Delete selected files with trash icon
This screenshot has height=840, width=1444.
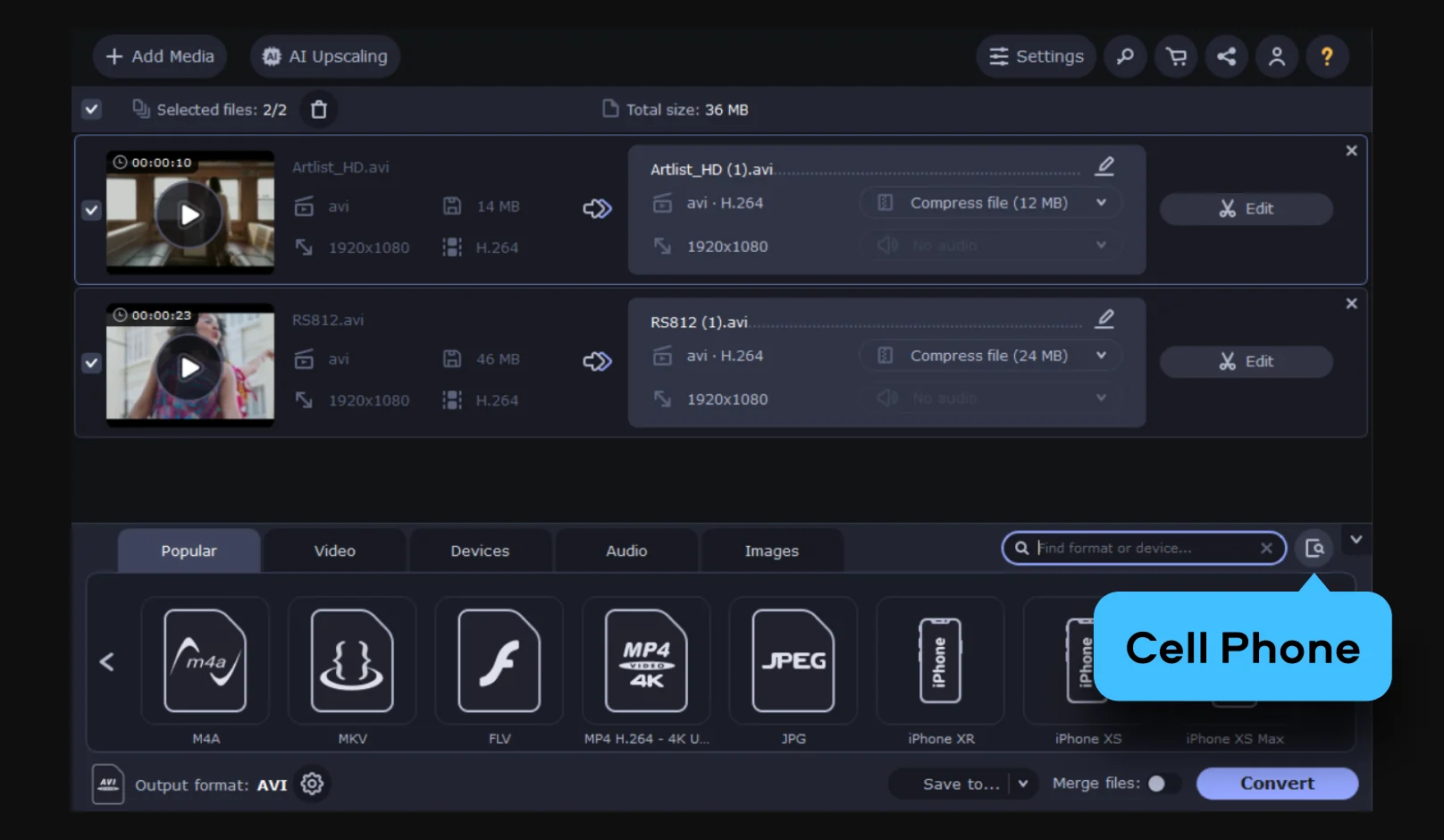point(319,110)
